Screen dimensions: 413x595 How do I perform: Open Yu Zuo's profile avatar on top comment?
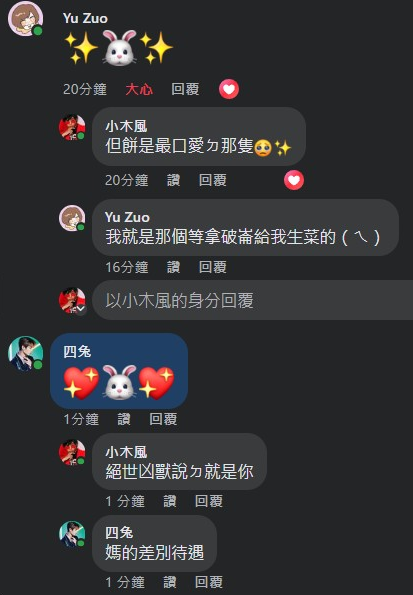pyautogui.click(x=25, y=19)
